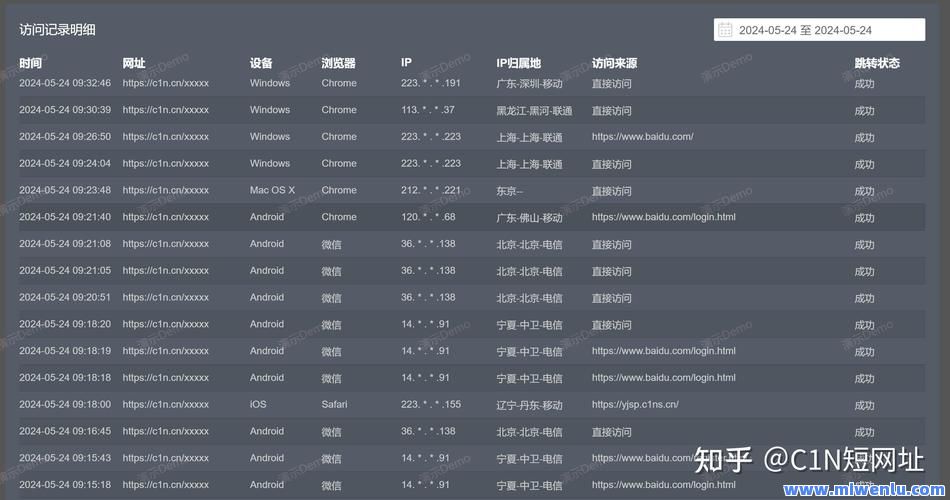Click IP 120.*.*.68

428,216
